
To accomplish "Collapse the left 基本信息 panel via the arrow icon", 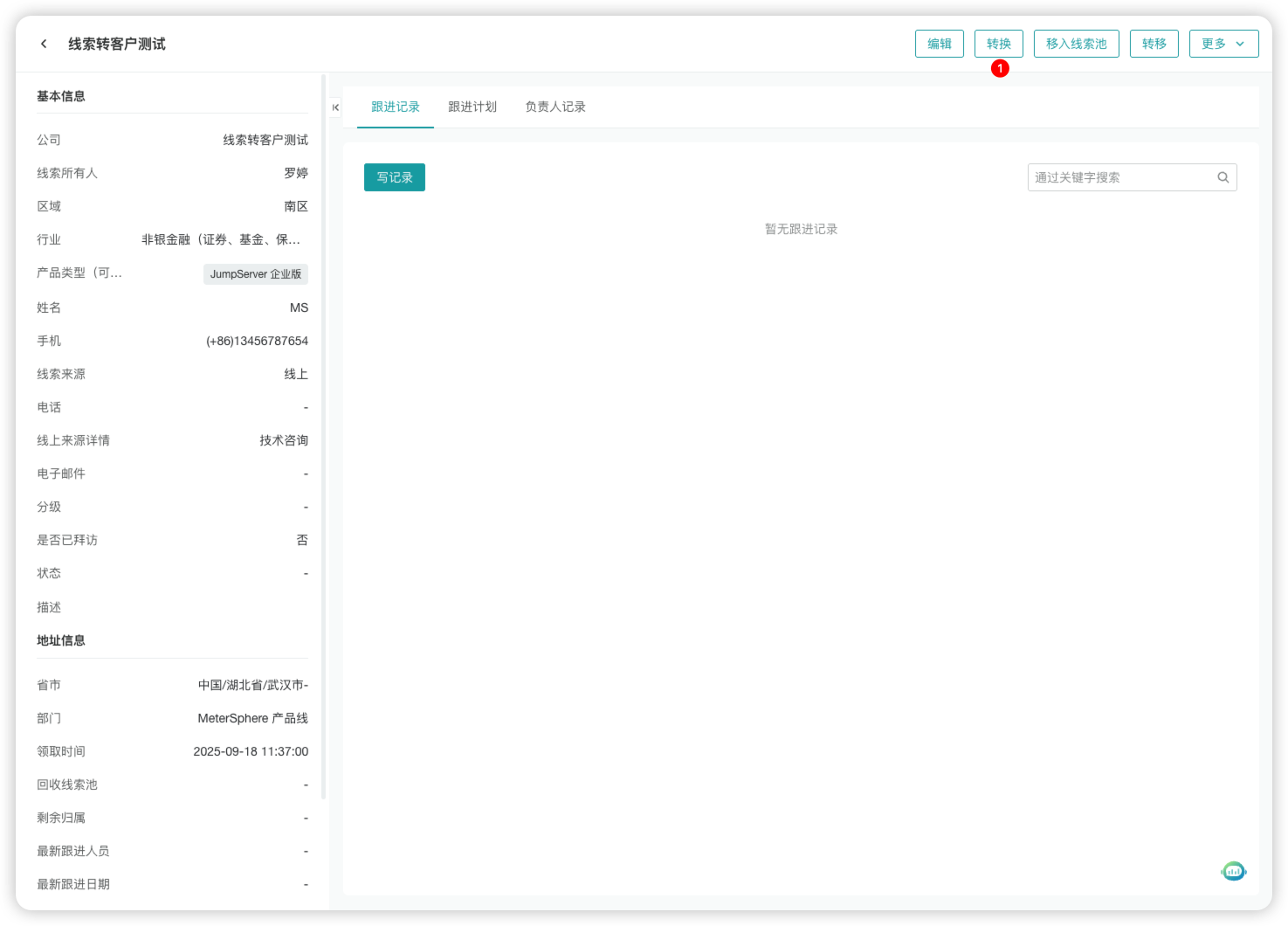I will [x=334, y=107].
